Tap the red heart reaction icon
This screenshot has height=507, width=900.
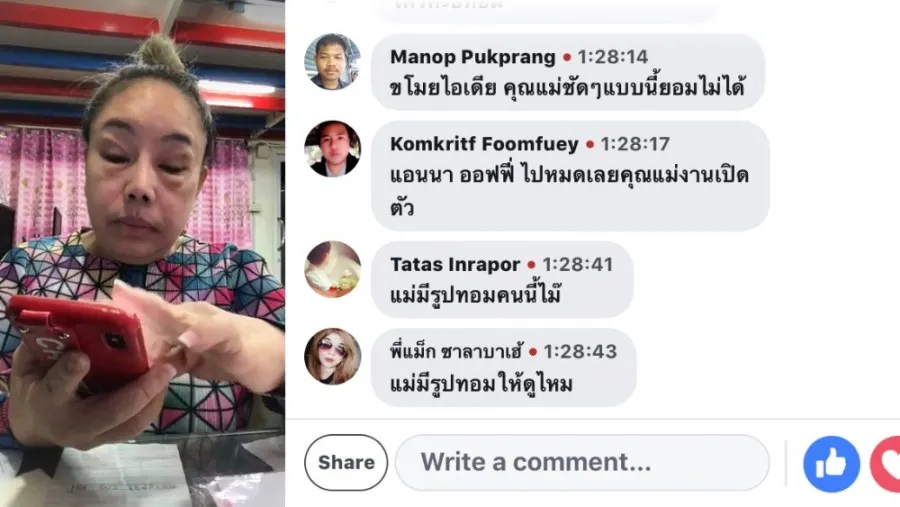[x=886, y=464]
